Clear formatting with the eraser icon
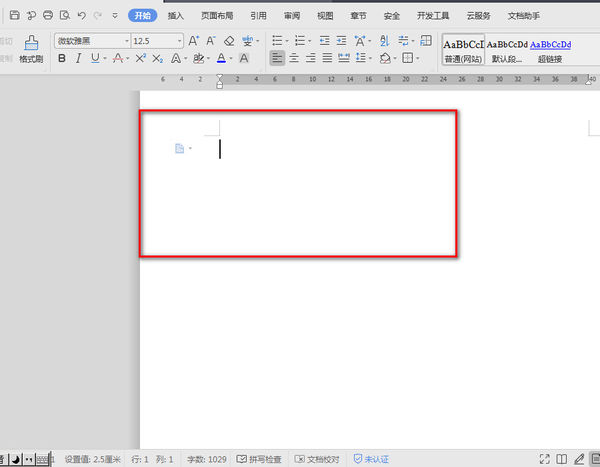This screenshot has width=600, height=467. [x=229, y=41]
